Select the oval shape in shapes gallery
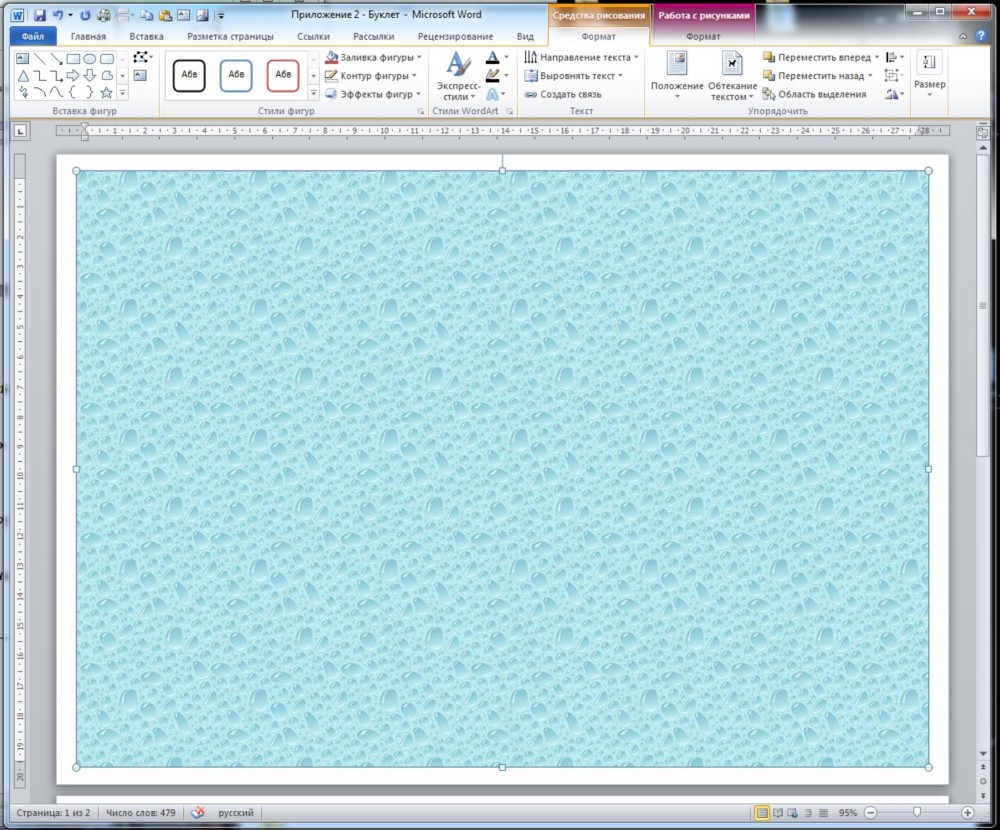 click(90, 59)
